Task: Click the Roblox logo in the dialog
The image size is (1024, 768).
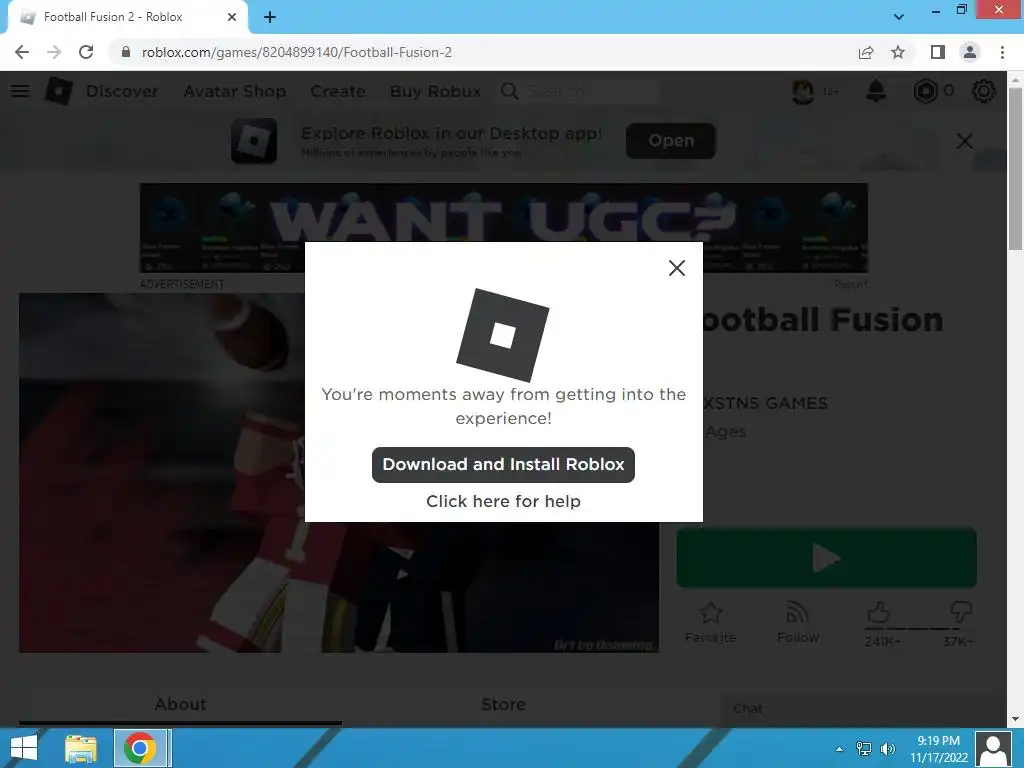Action: pos(502,334)
